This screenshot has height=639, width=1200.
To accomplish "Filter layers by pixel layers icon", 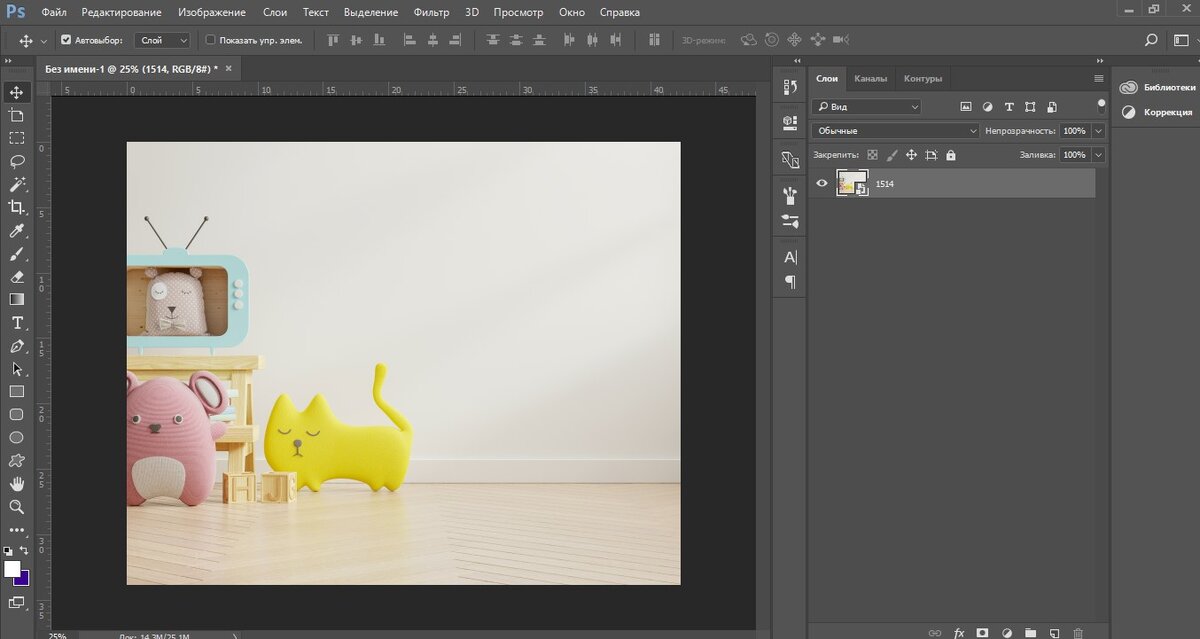I will [966, 106].
